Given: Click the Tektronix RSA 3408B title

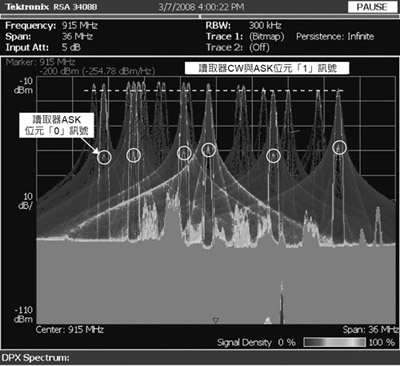Looking at the screenshot, I should 51,7.
